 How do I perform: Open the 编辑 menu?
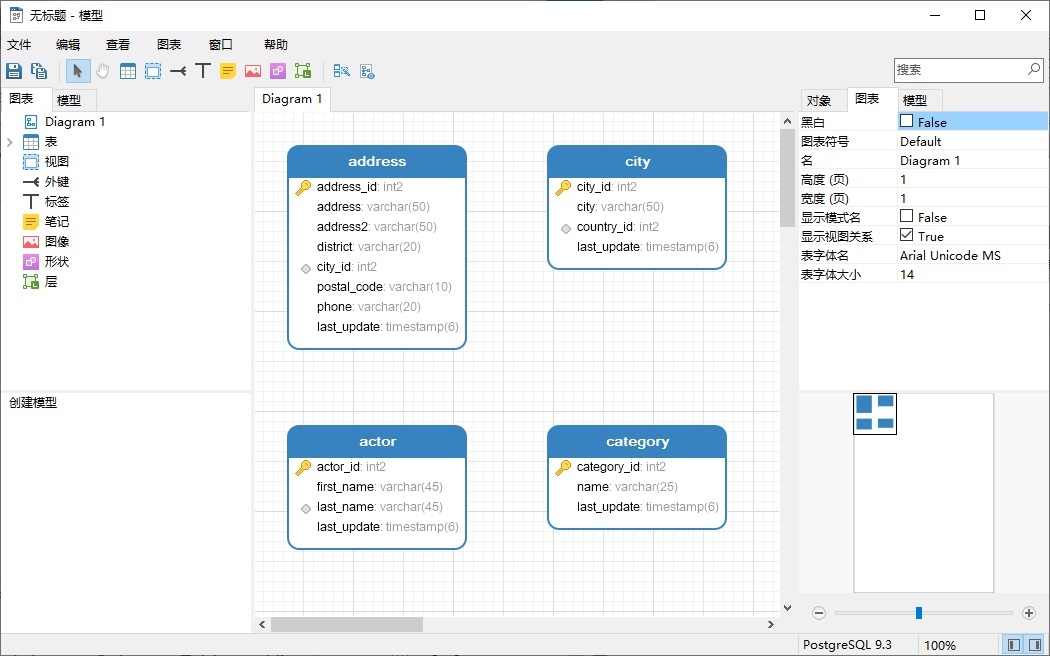click(x=68, y=44)
